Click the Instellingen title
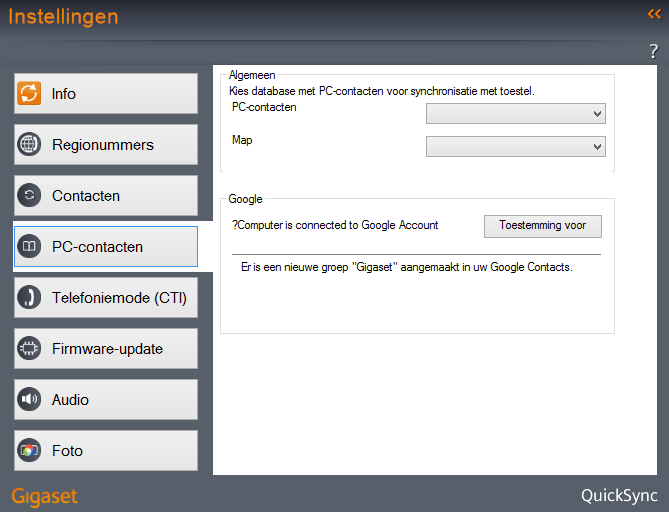Viewport: 669px width, 512px height. point(63,17)
